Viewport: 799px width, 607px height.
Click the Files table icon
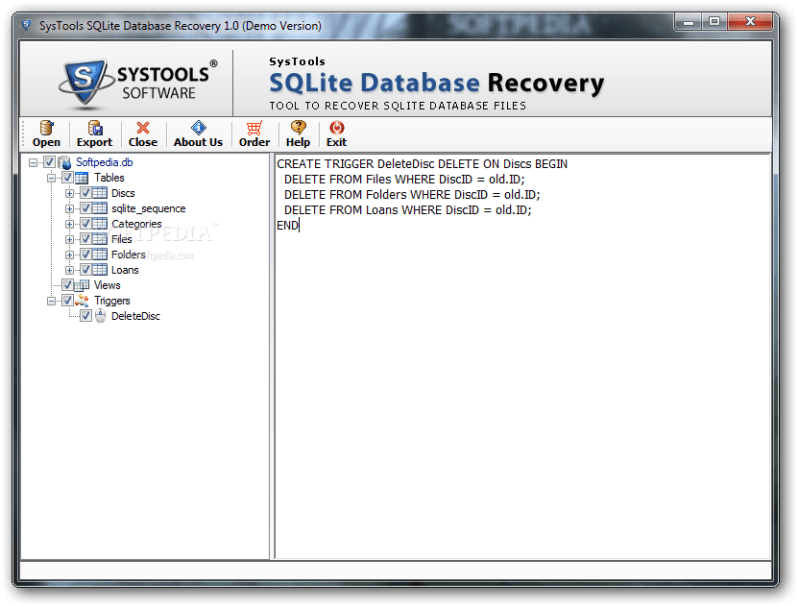pyautogui.click(x=99, y=239)
